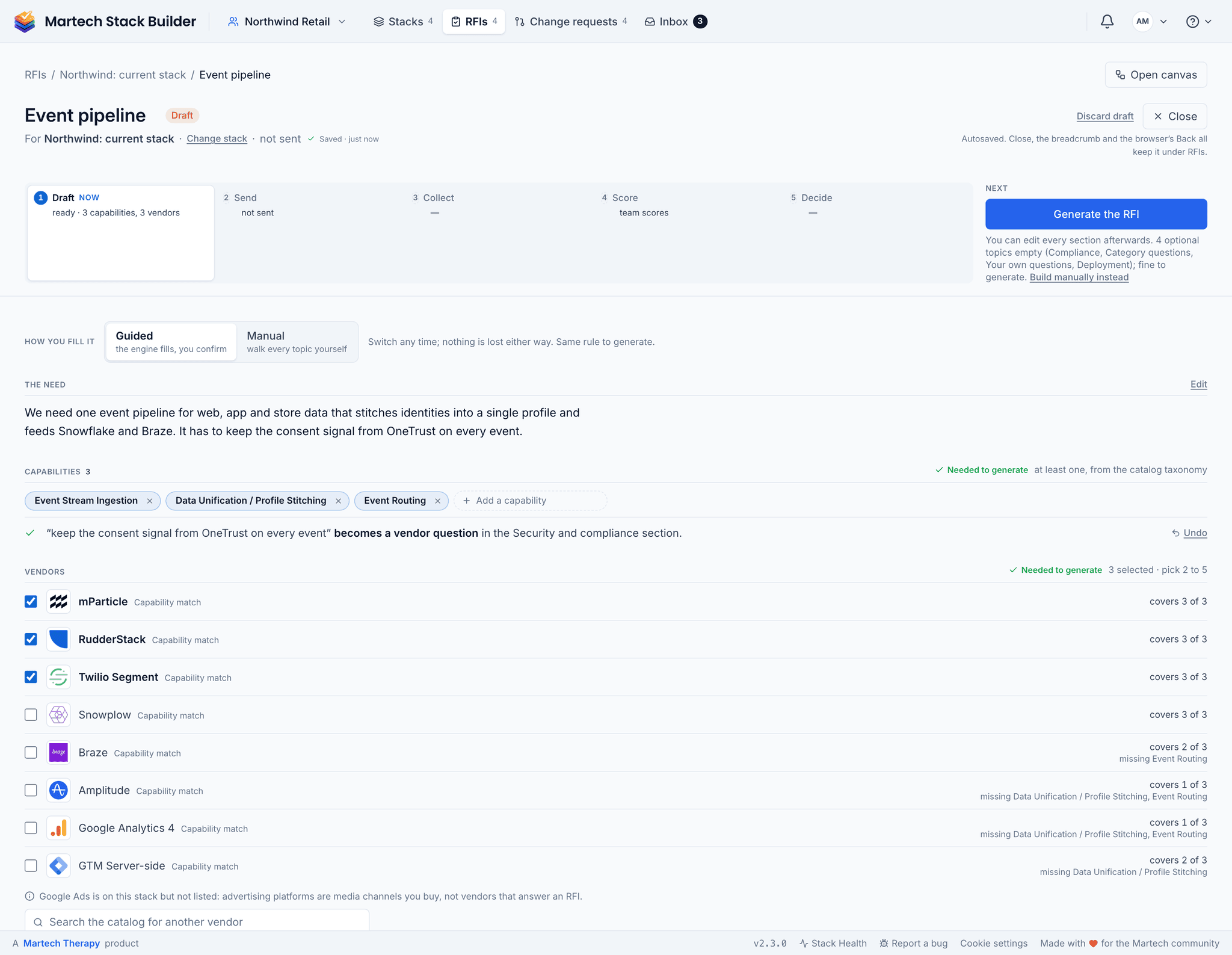The width and height of the screenshot is (1232, 955).
Task: Select the Draft step in the progress tracker
Action: tap(121, 233)
